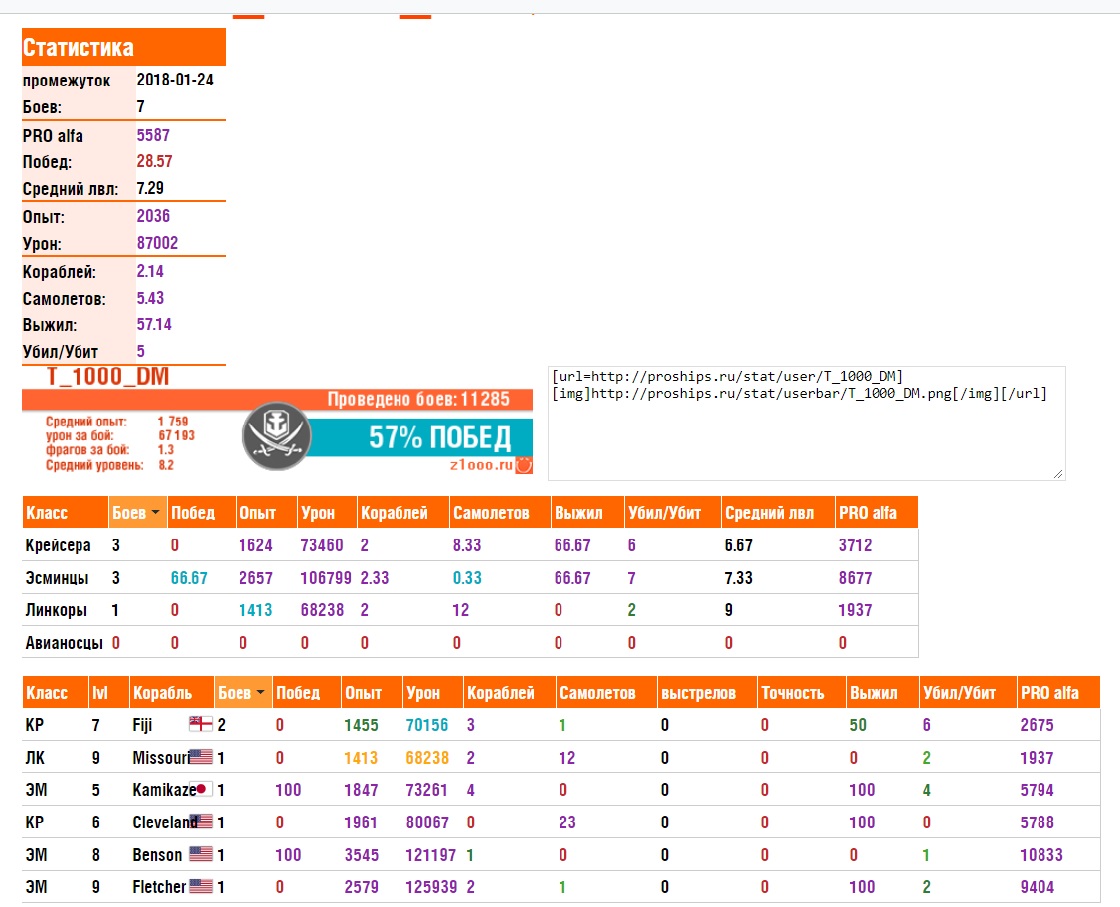Sort the class table by Средний лвл

(x=779, y=513)
